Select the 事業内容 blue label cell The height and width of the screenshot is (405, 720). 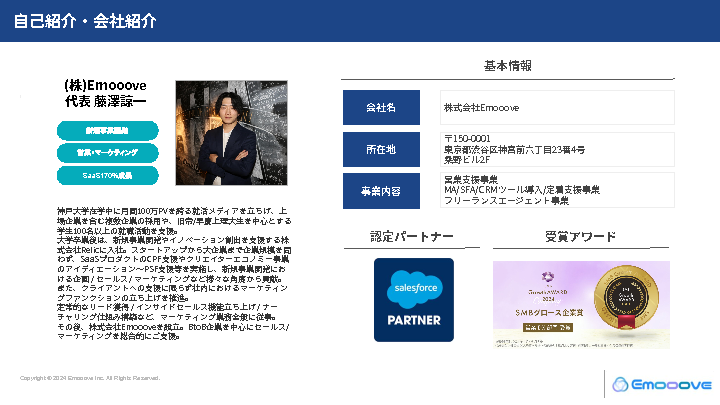pyautogui.click(x=381, y=190)
